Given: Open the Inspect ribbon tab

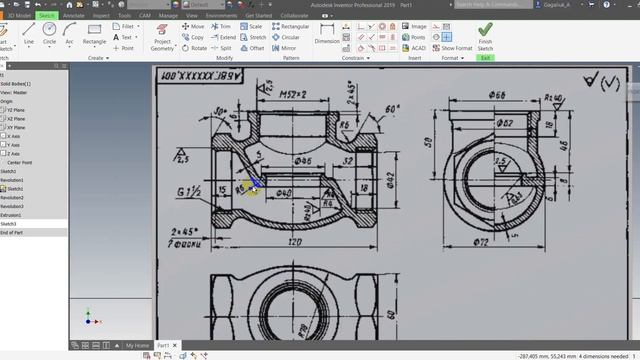Looking at the screenshot, I should tap(101, 16).
